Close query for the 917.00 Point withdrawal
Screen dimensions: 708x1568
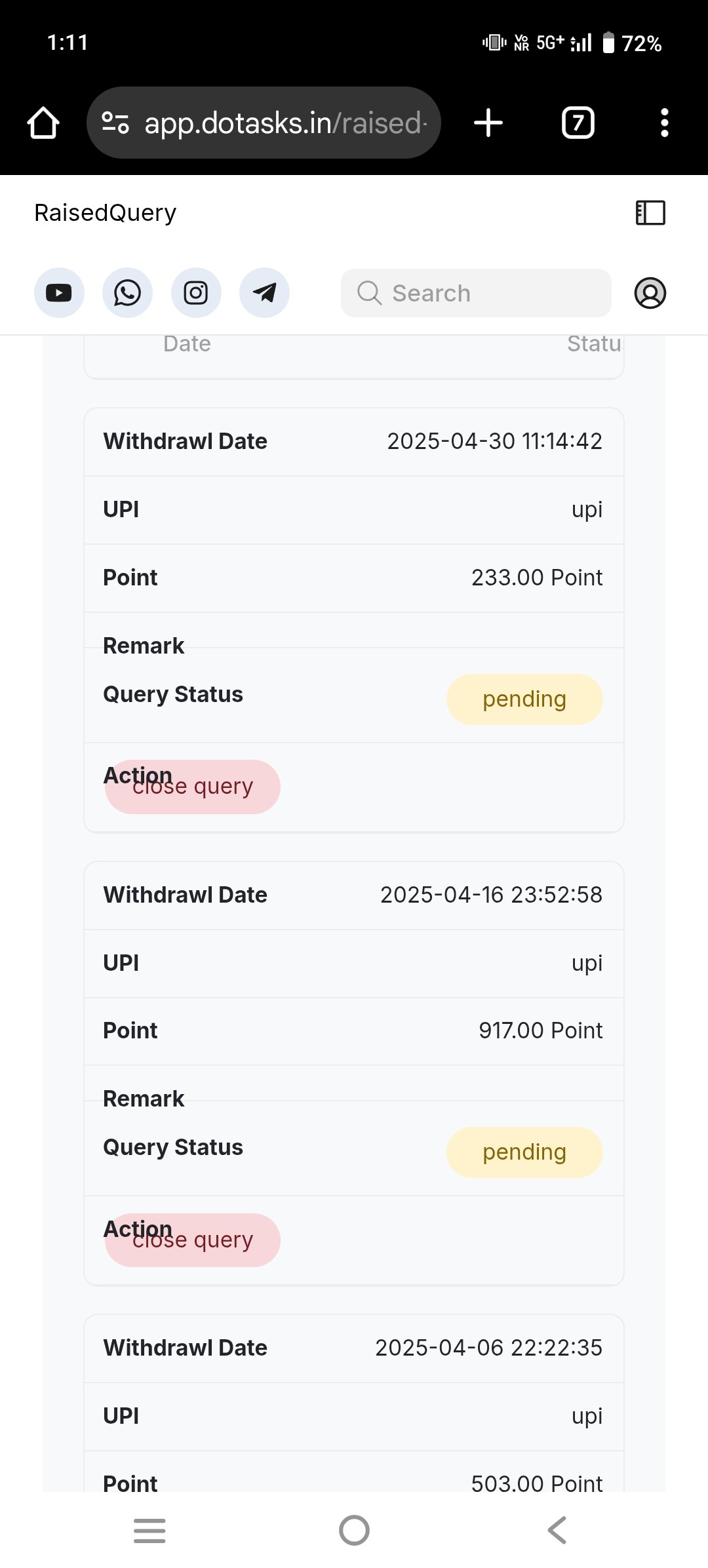(193, 1240)
